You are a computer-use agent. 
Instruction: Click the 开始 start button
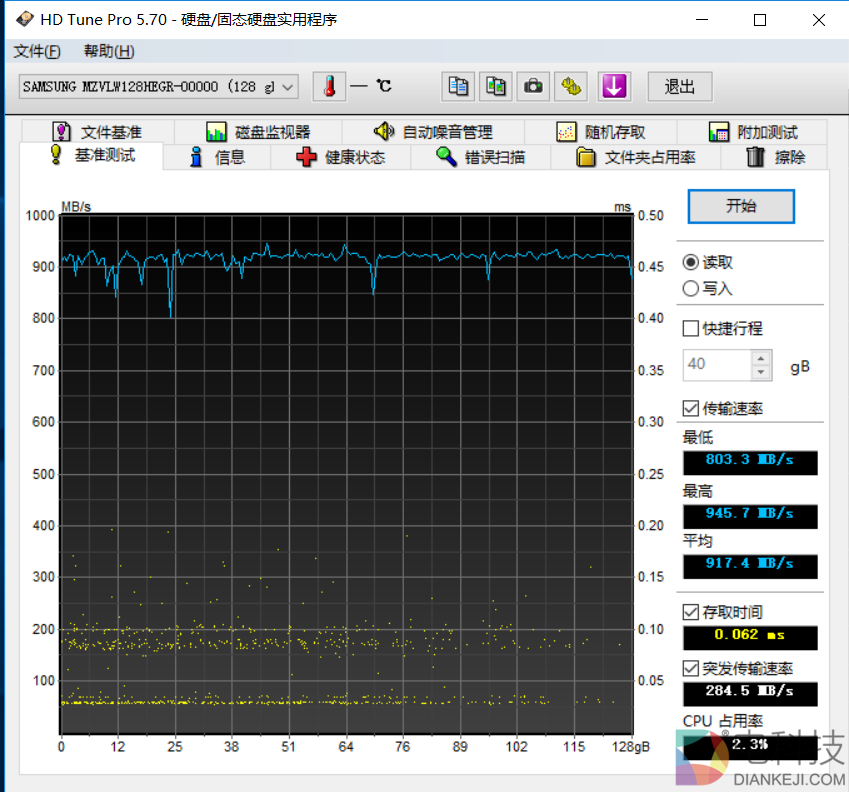(741, 206)
